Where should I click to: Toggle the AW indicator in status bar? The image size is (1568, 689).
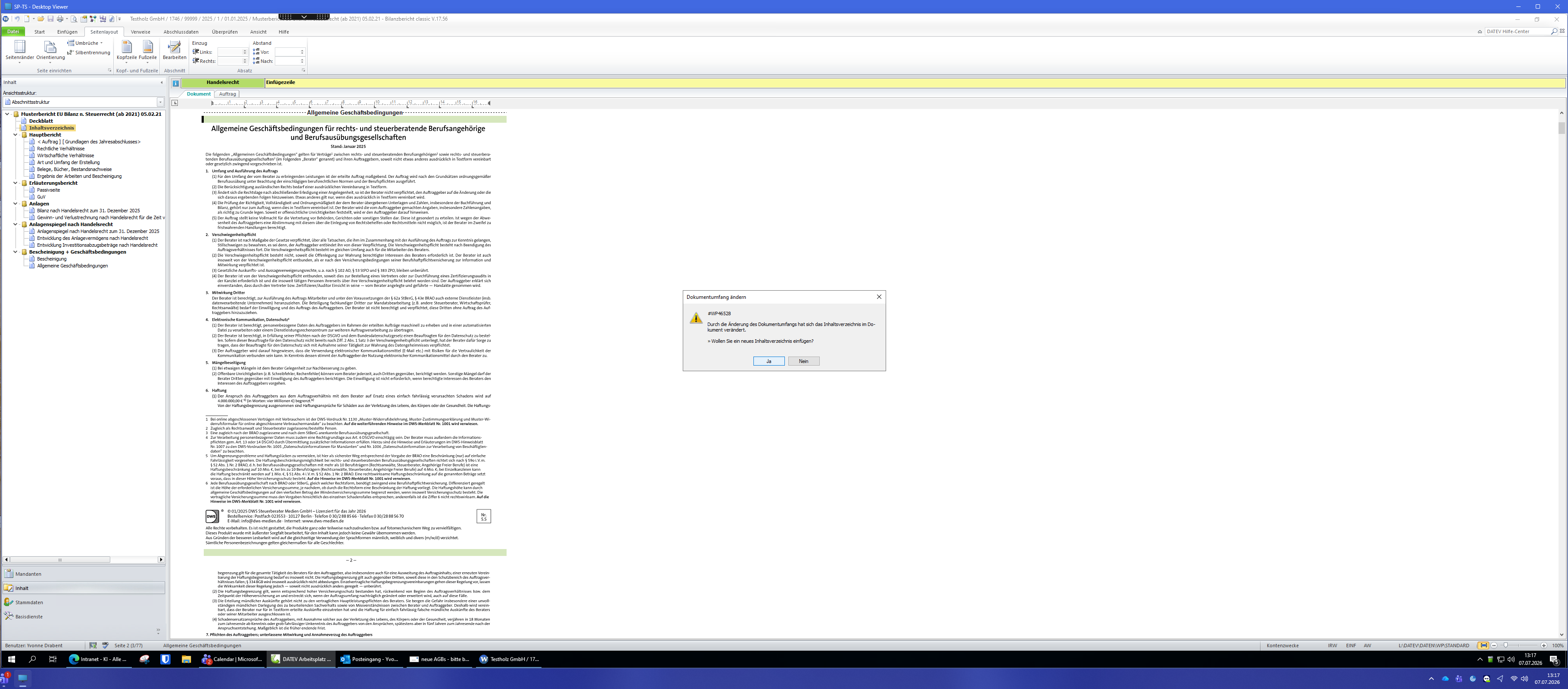(1367, 645)
